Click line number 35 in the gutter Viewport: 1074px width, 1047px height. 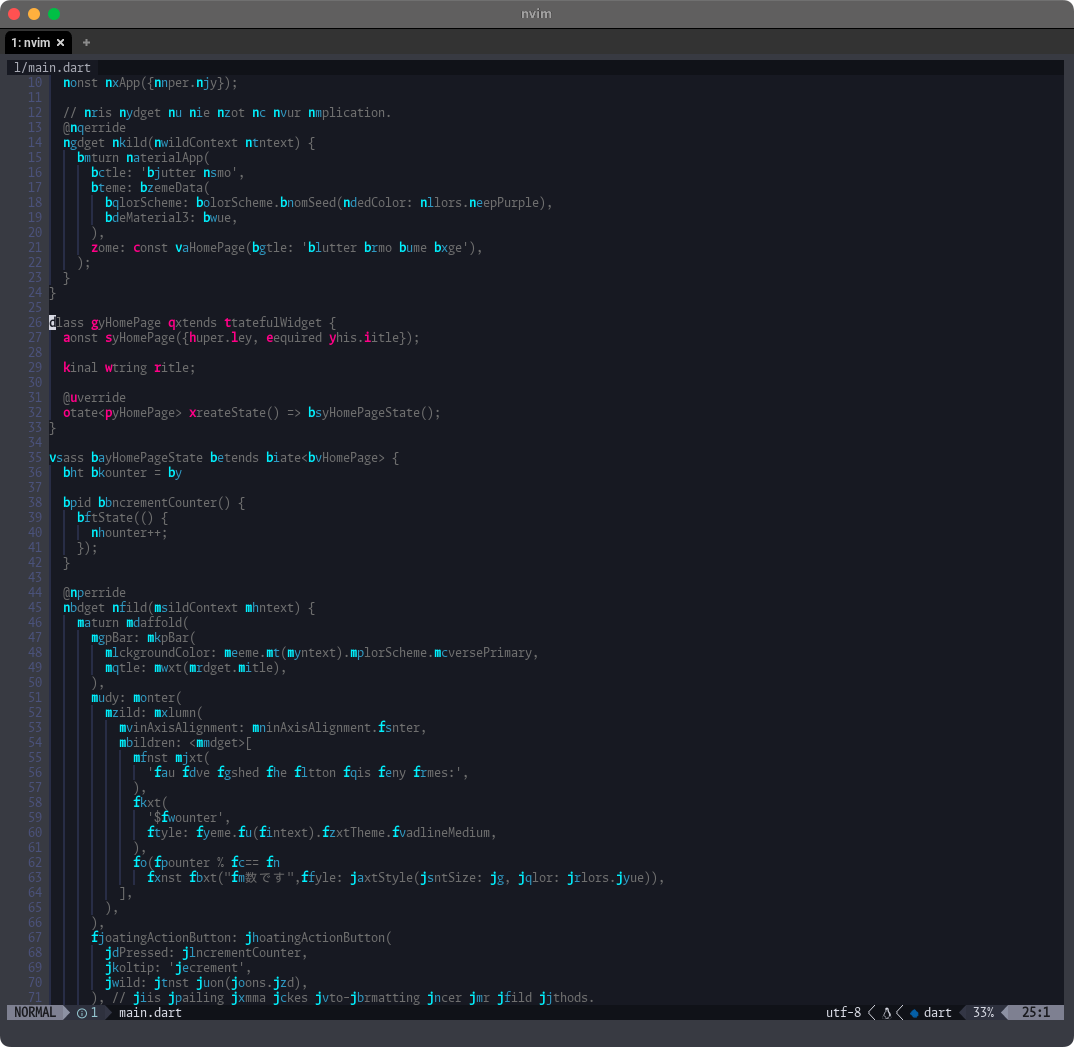click(35, 457)
